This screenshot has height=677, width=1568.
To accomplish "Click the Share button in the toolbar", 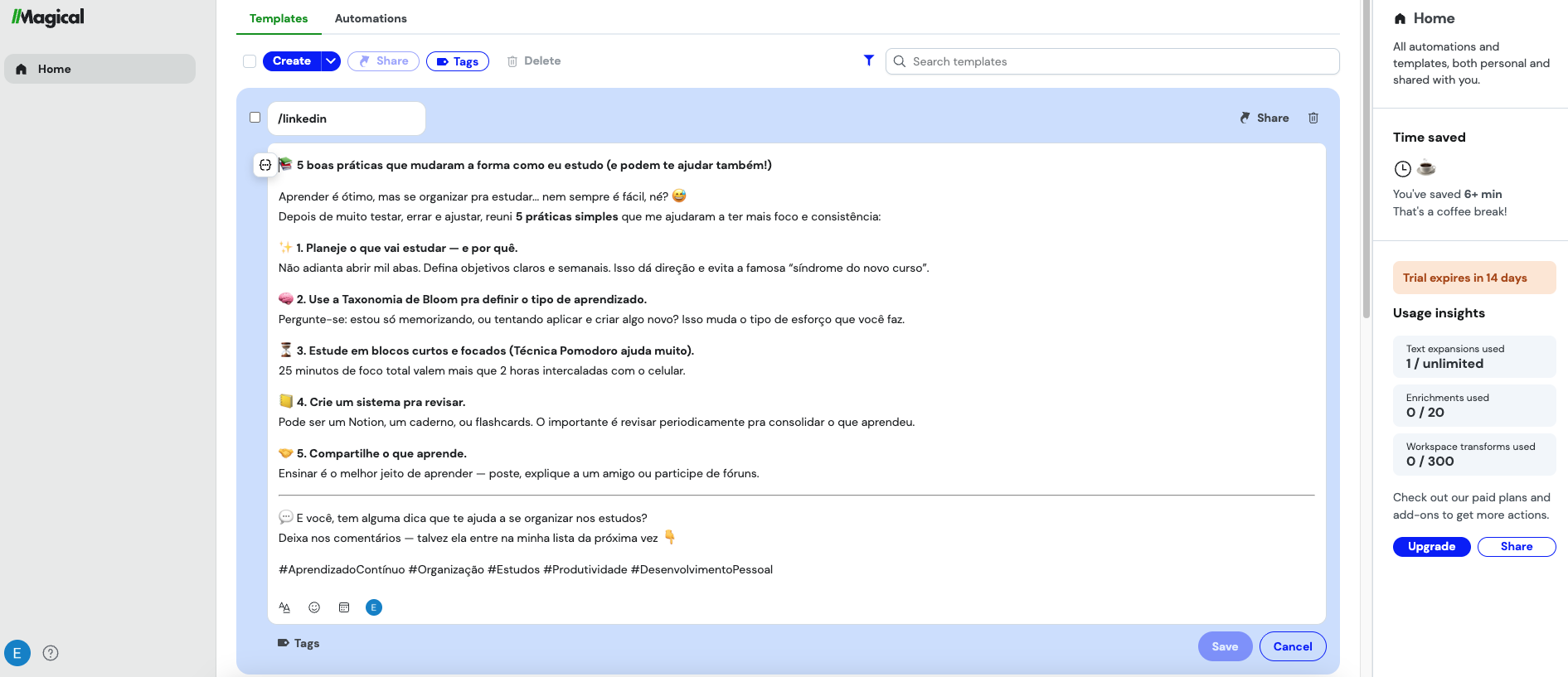I will tap(384, 61).
